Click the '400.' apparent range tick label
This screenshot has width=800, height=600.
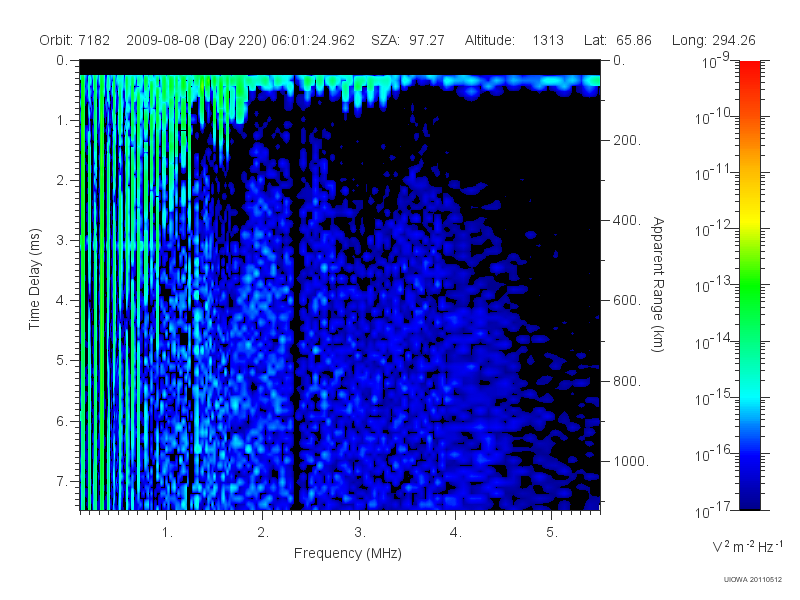627,220
